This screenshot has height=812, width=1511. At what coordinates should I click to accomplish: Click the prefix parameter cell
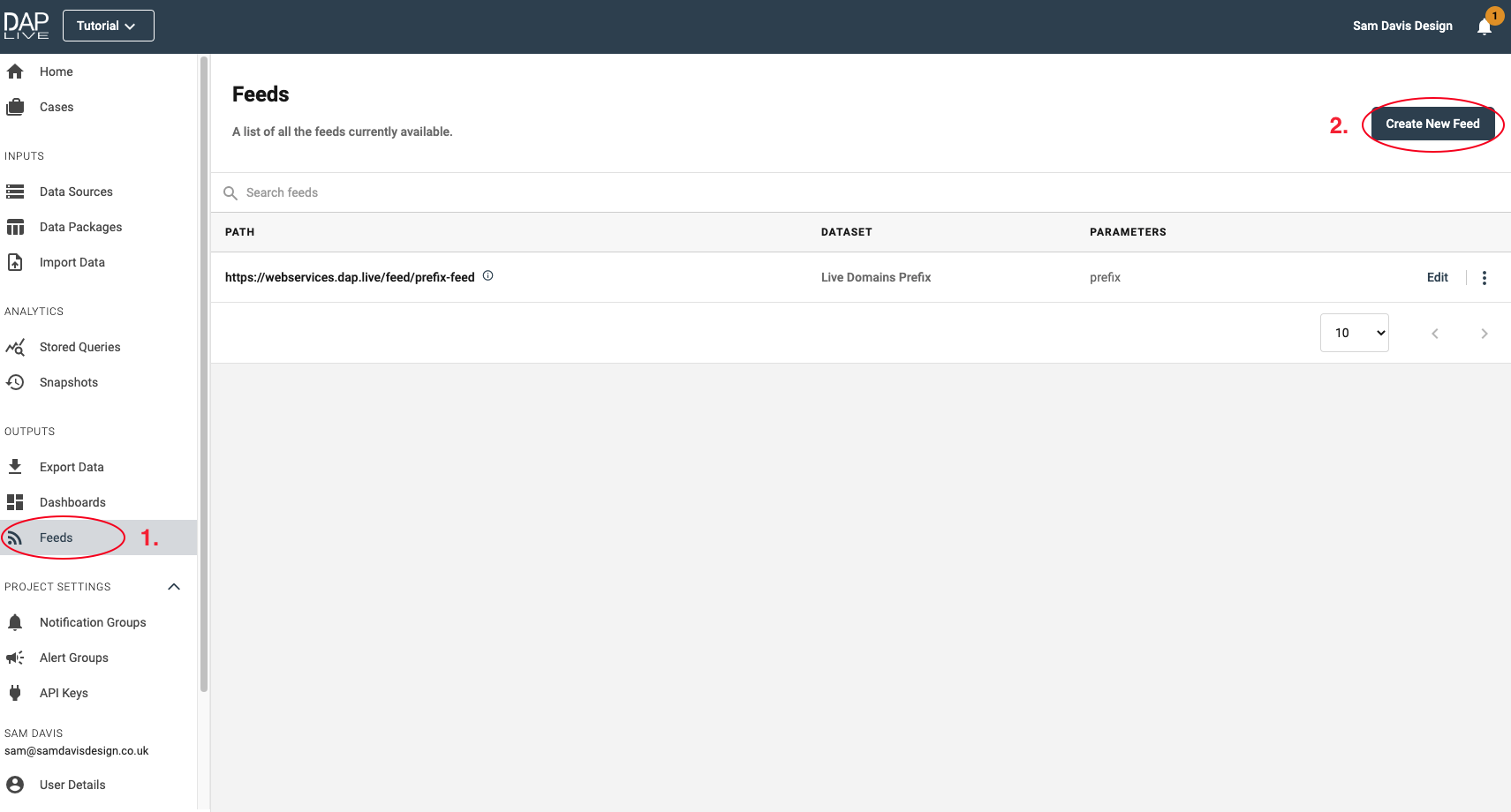tap(1105, 277)
